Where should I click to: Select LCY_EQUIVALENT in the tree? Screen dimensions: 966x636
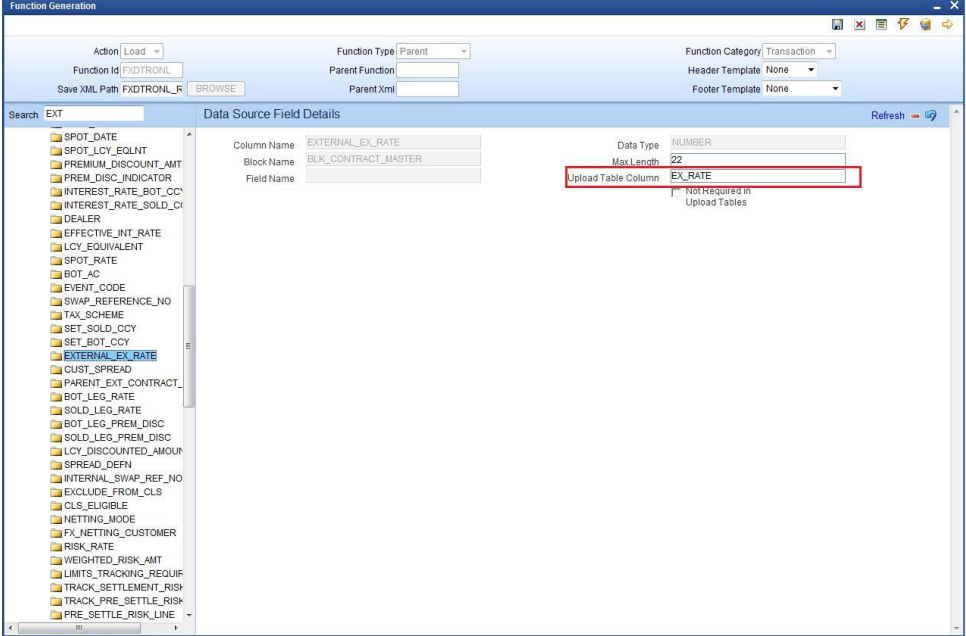click(104, 247)
